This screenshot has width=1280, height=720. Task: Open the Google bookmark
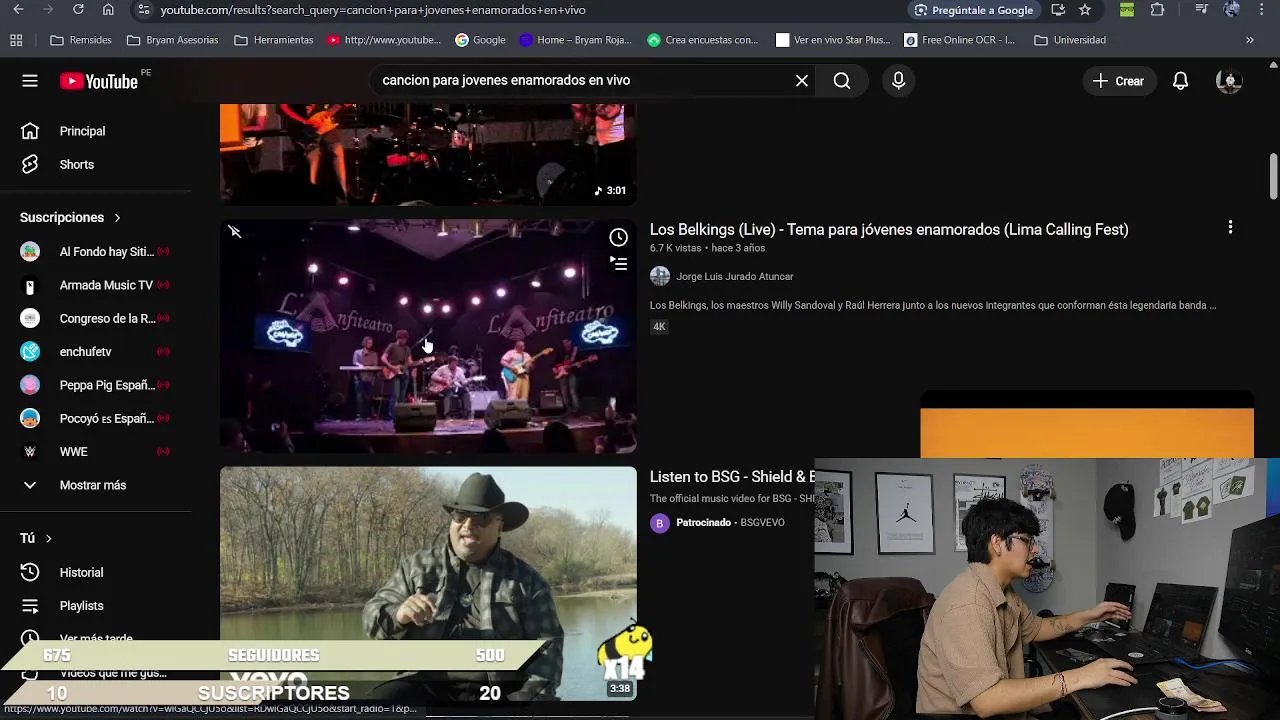click(480, 40)
